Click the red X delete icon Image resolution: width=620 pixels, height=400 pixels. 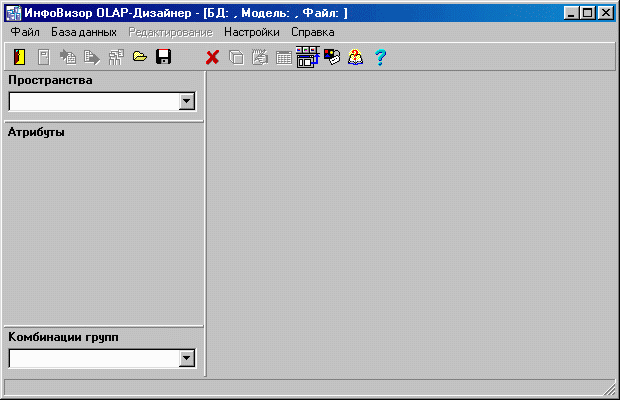point(212,58)
